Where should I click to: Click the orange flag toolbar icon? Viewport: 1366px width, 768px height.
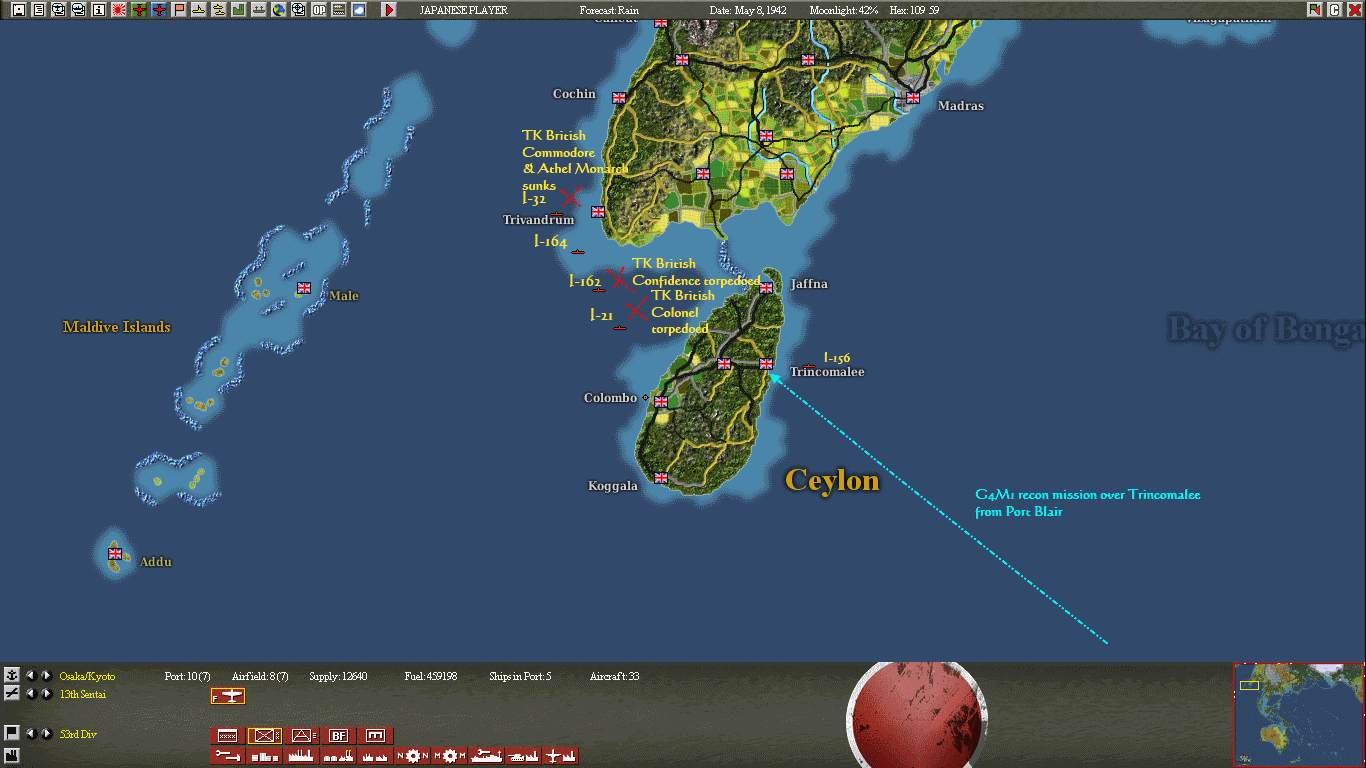(179, 10)
